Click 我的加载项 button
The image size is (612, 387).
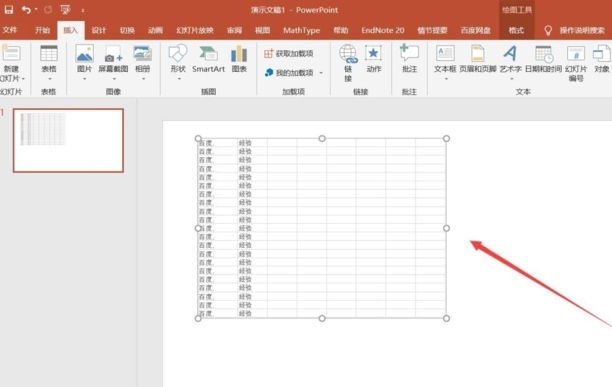point(289,73)
